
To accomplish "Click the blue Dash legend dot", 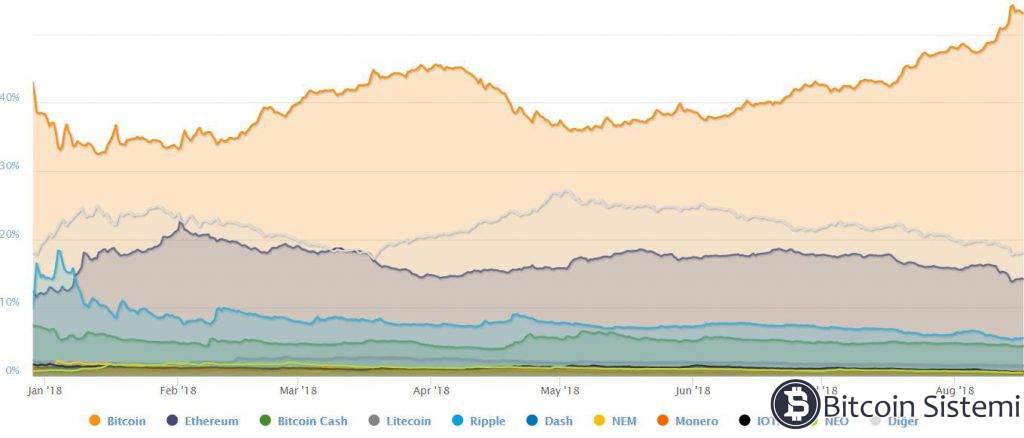I will (x=533, y=421).
